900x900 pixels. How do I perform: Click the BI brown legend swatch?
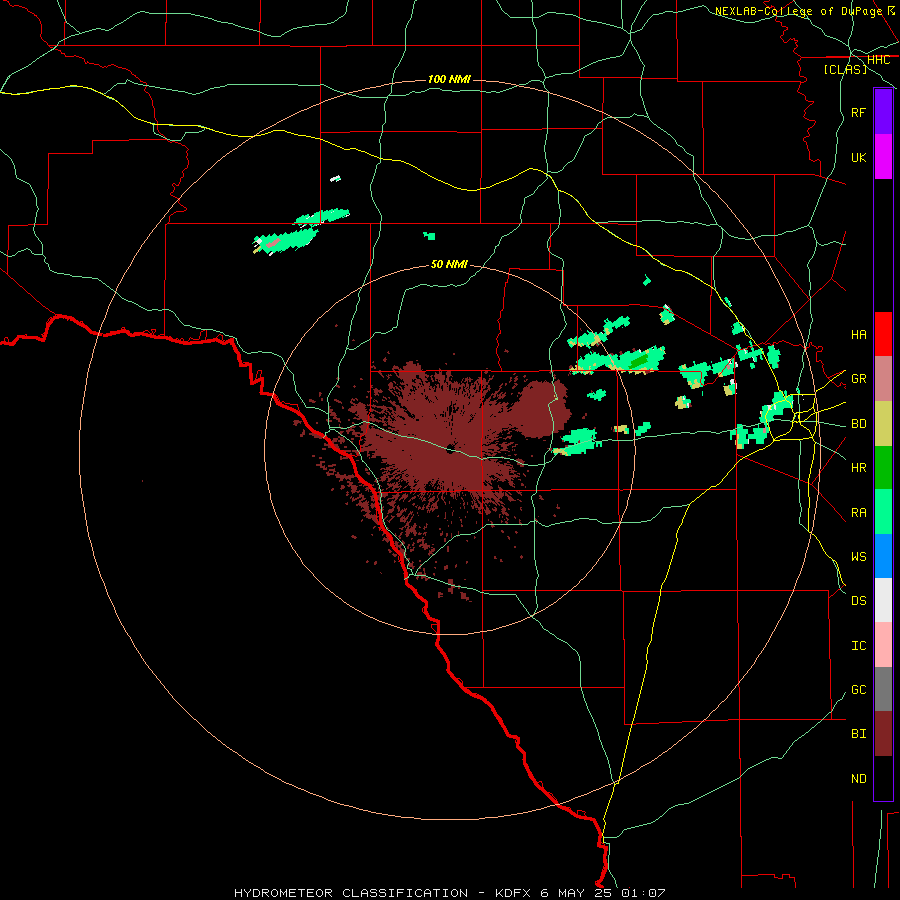(x=883, y=734)
